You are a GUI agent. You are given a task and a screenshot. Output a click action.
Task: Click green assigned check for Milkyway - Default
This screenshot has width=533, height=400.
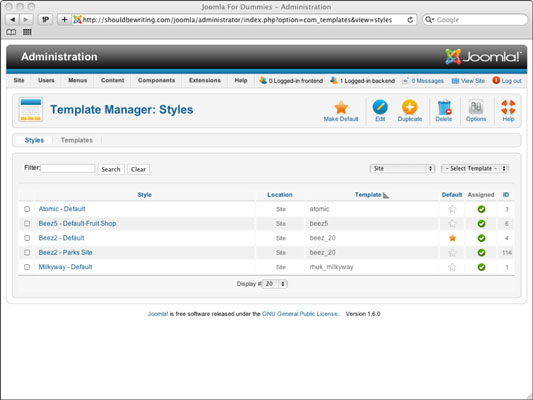pyautogui.click(x=481, y=267)
